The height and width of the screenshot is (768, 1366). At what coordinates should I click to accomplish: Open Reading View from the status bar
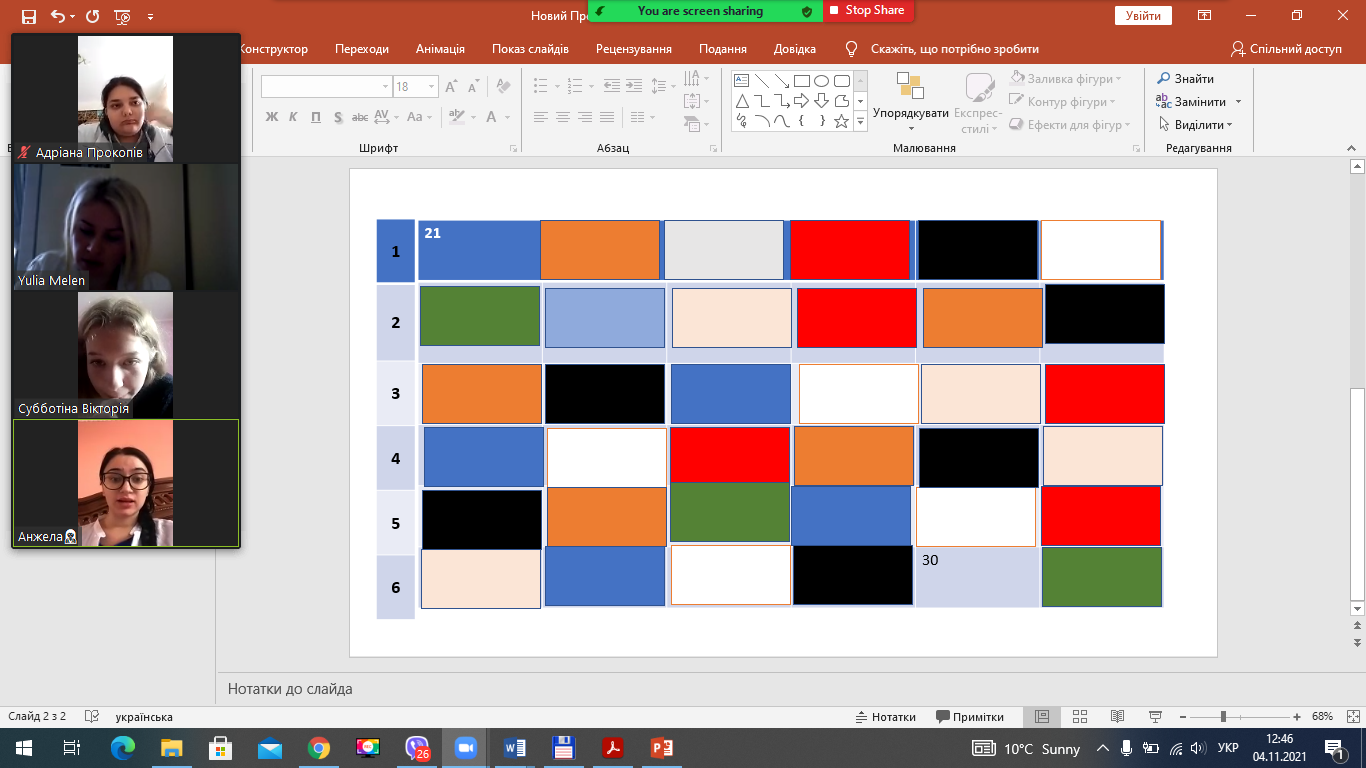pyautogui.click(x=1117, y=717)
